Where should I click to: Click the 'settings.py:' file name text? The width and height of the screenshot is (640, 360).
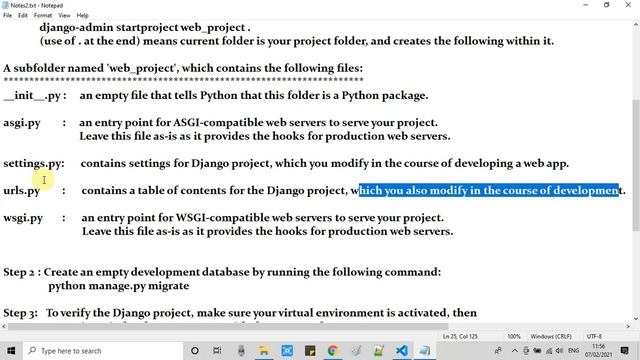pos(34,164)
